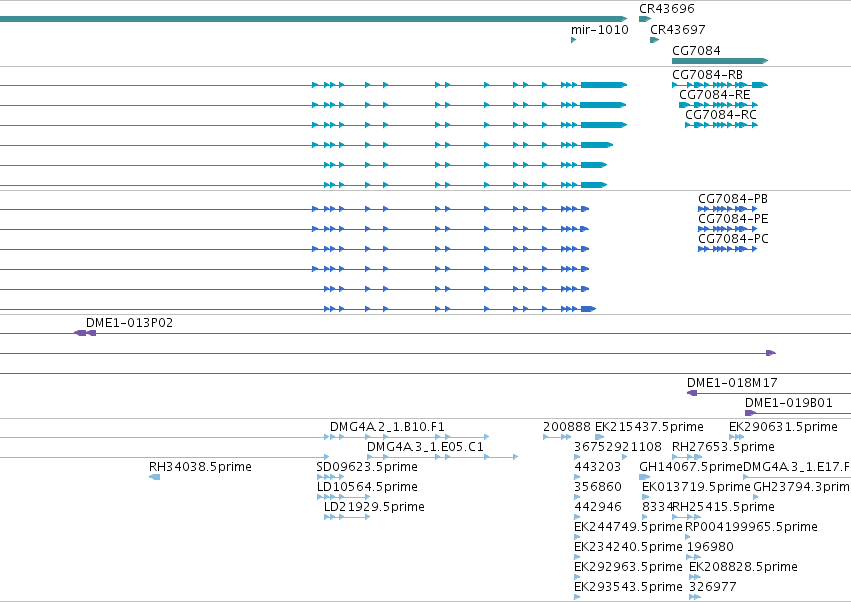The width and height of the screenshot is (851, 602).
Task: Click protein CG7084-PE label
Action: tap(733, 219)
